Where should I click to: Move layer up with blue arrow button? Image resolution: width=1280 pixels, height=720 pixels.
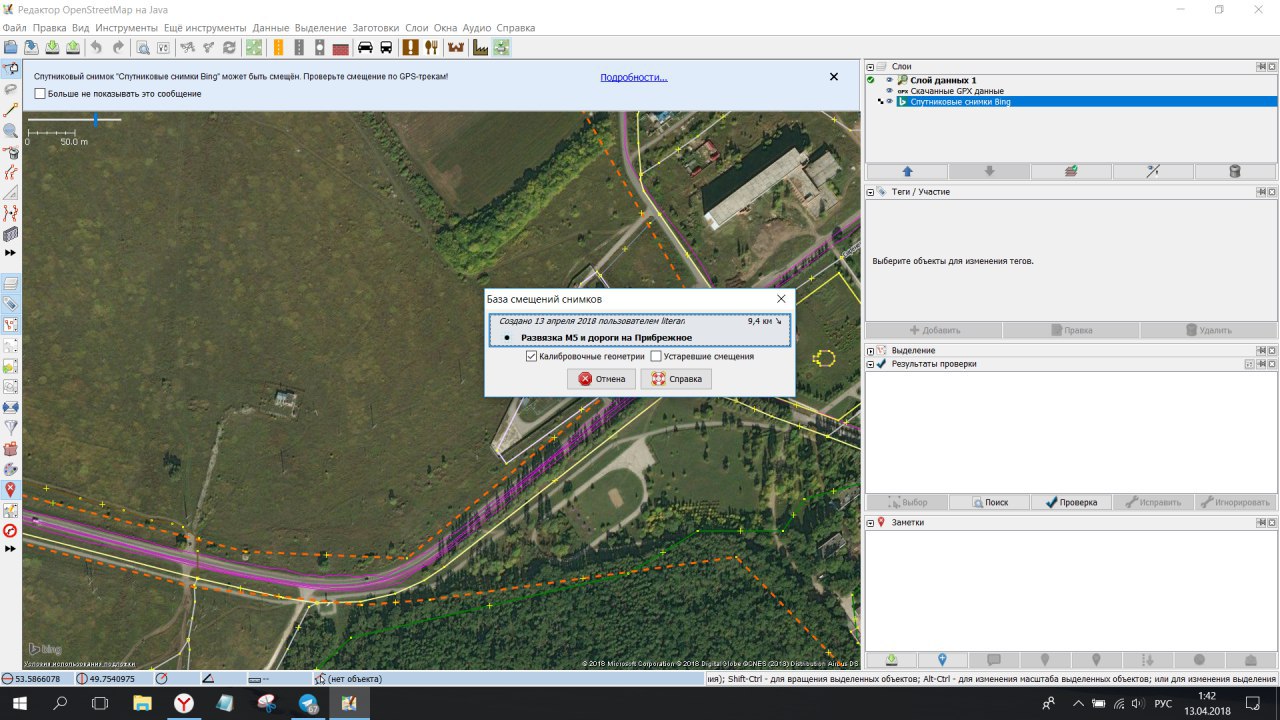907,171
